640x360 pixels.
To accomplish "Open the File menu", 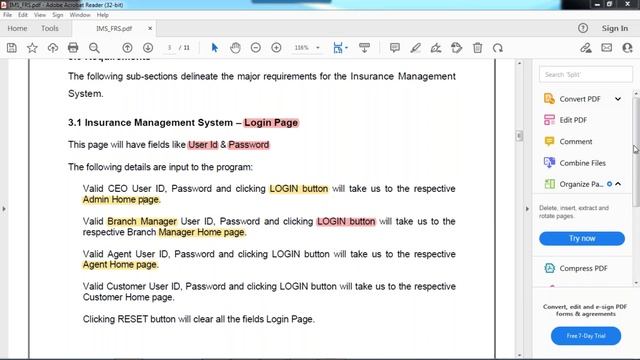I will click(7, 15).
